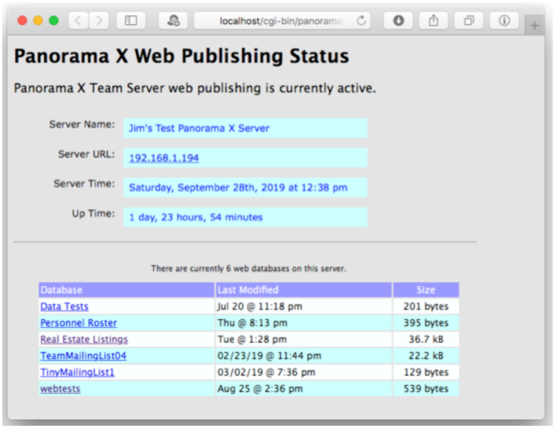Click the '6 web databases' summary line
555x428 pixels.
point(248,268)
